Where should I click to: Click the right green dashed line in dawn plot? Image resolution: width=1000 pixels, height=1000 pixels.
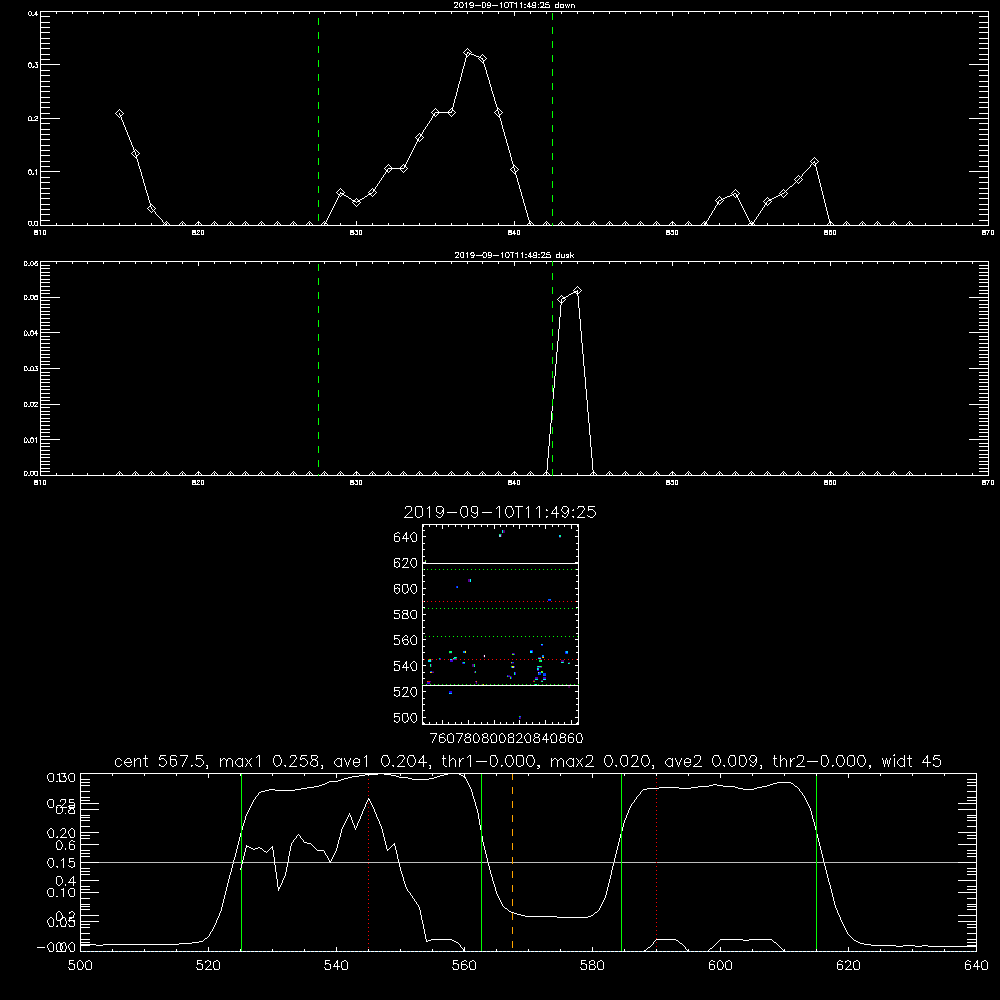click(552, 118)
